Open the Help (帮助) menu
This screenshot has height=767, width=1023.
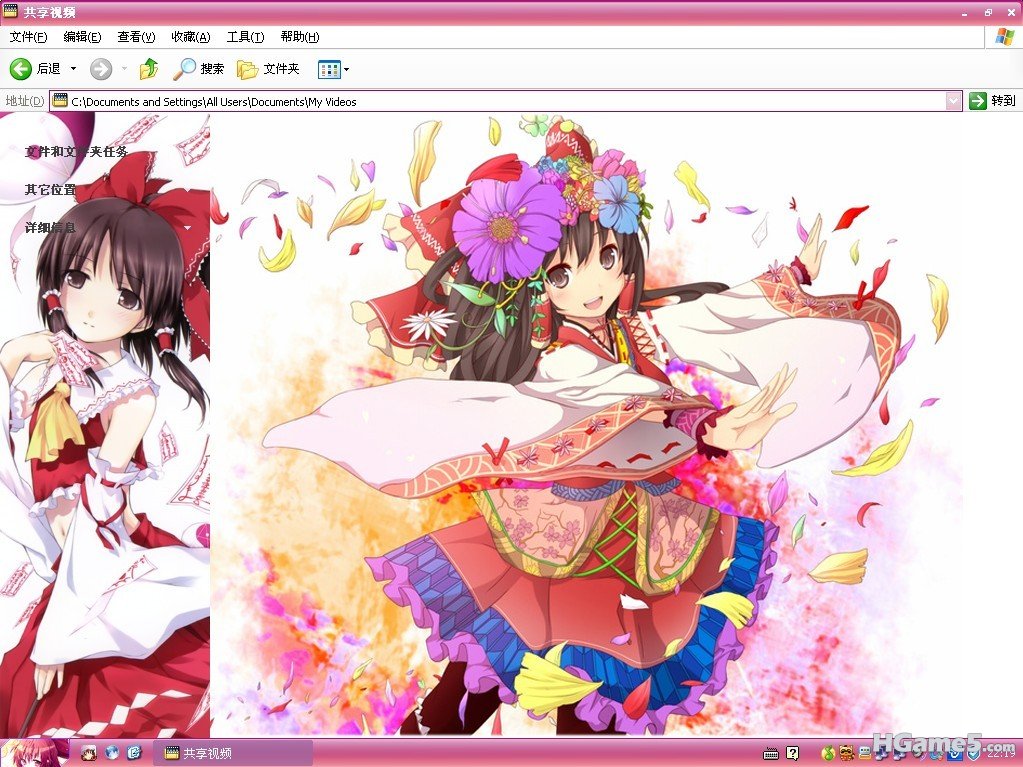[299, 37]
